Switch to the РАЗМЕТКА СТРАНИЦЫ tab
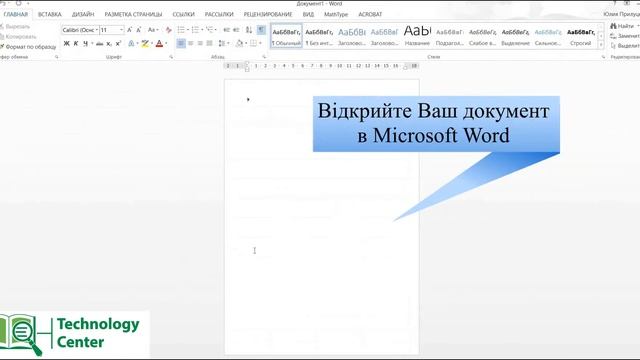The width and height of the screenshot is (640, 360). (x=133, y=14)
